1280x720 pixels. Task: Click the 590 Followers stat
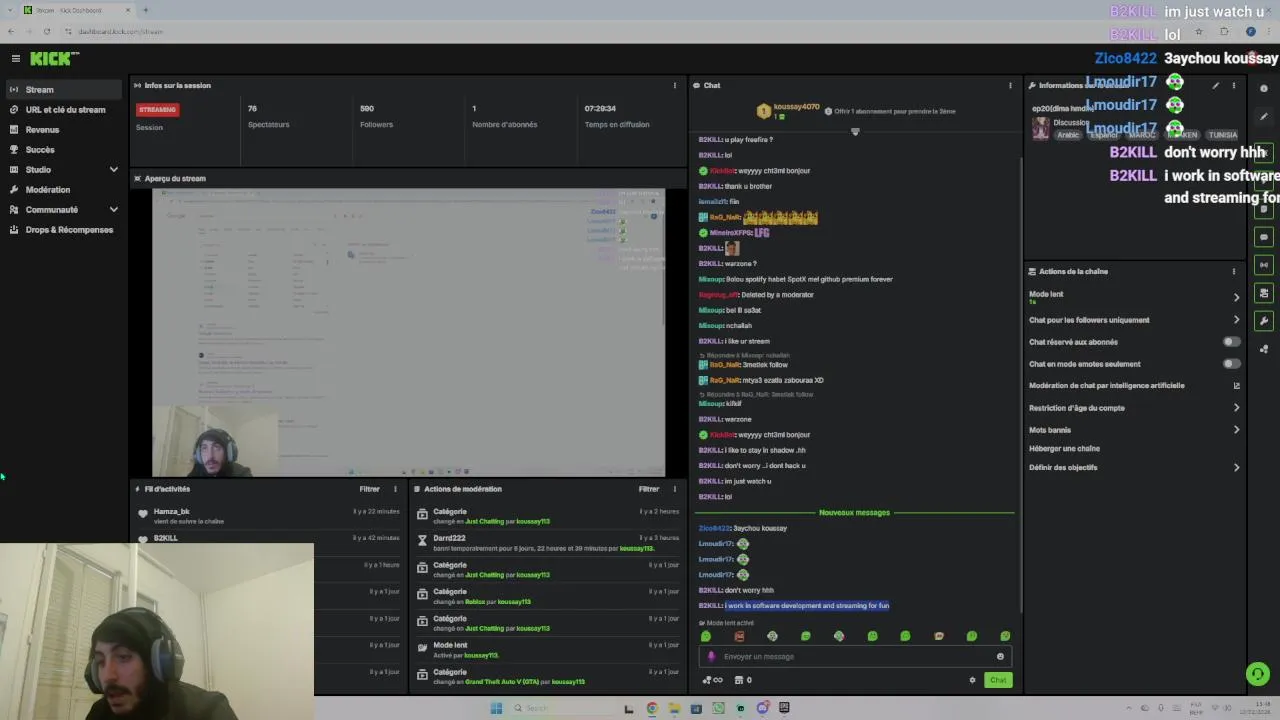tap(376, 116)
